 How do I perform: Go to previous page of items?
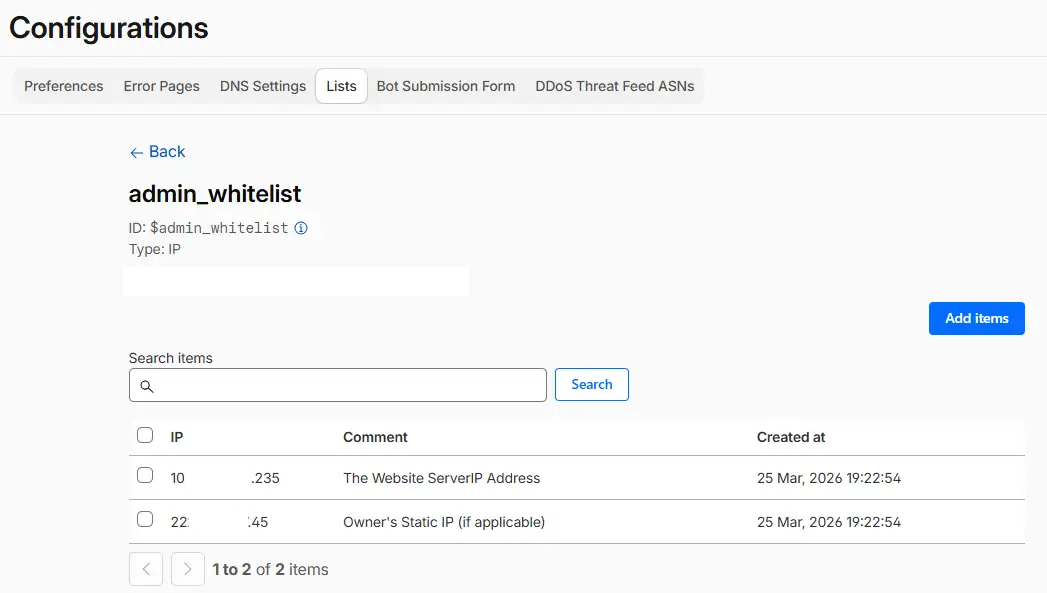pos(146,569)
